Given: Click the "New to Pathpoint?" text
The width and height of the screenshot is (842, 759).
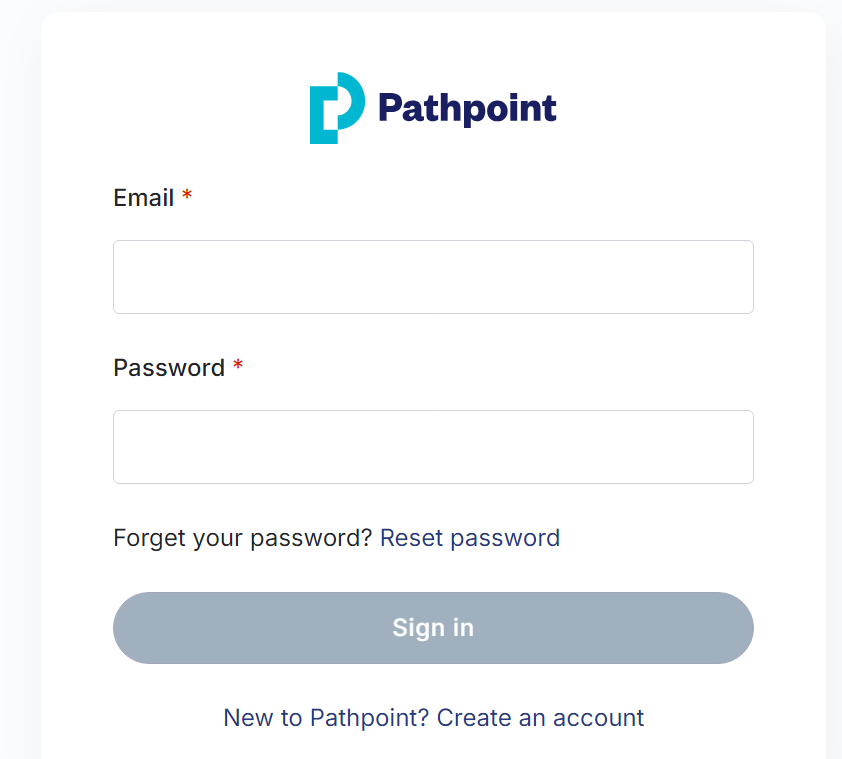Looking at the screenshot, I should [326, 718].
